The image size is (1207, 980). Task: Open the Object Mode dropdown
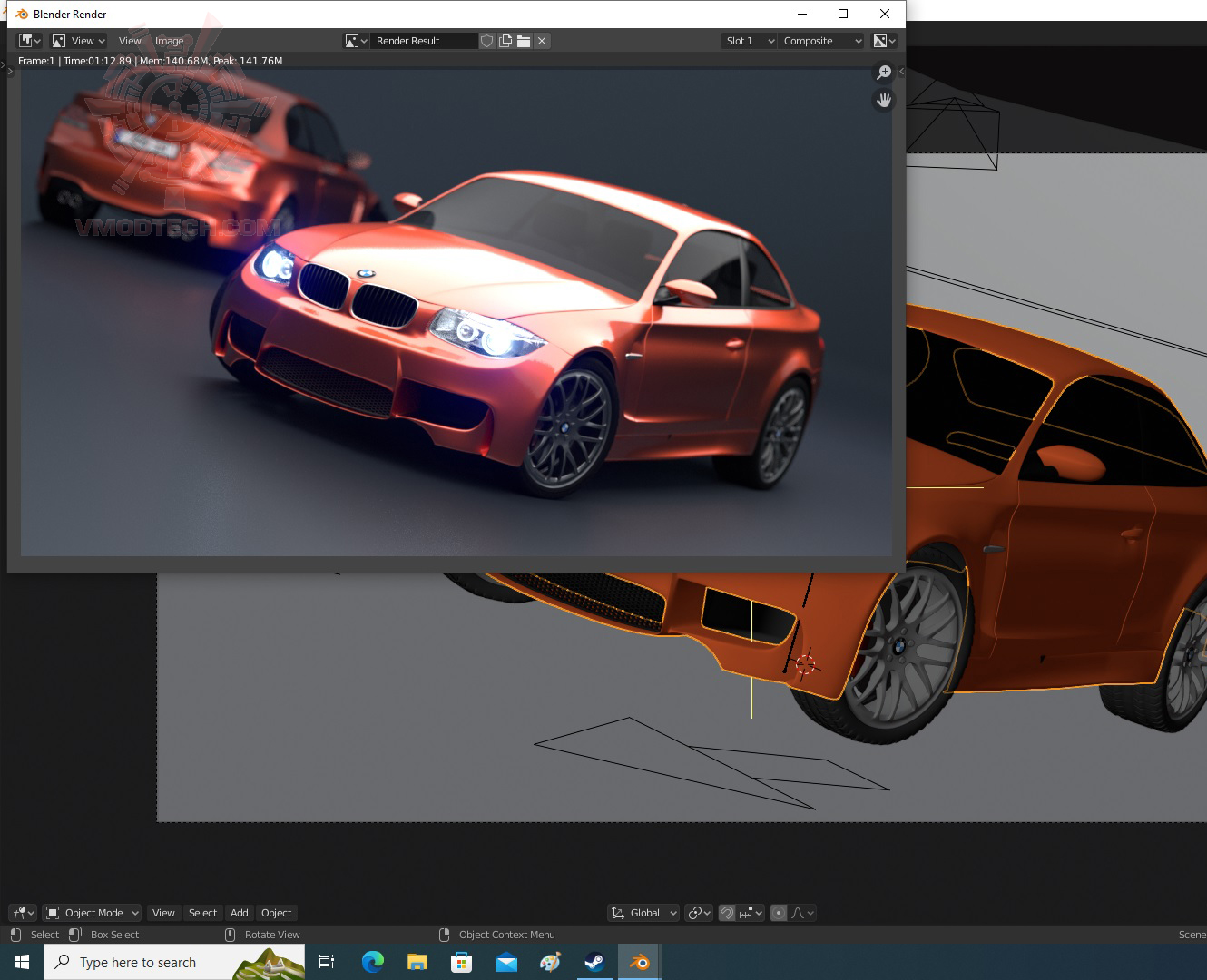click(x=93, y=913)
